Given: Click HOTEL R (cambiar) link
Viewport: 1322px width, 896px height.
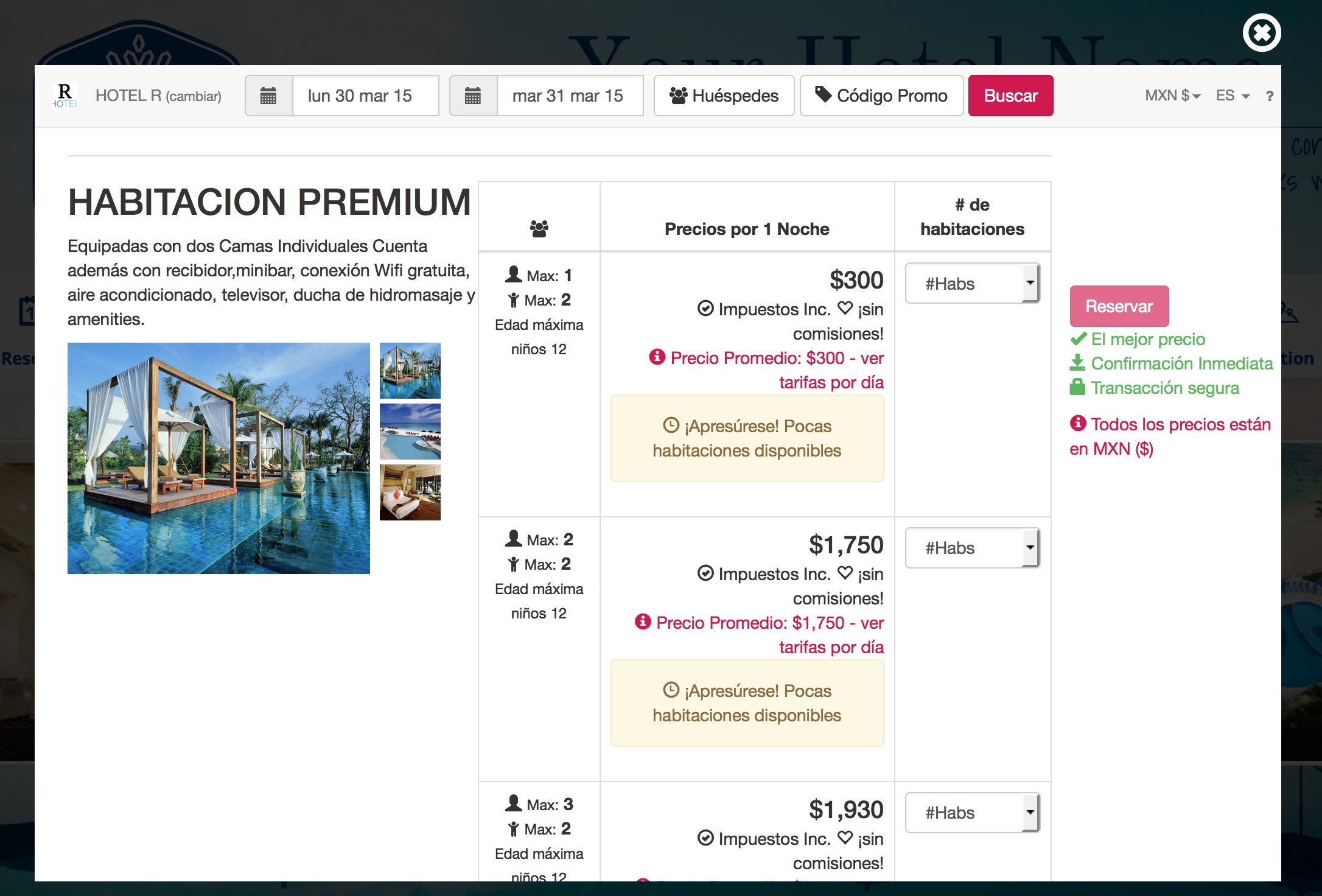Looking at the screenshot, I should [158, 96].
